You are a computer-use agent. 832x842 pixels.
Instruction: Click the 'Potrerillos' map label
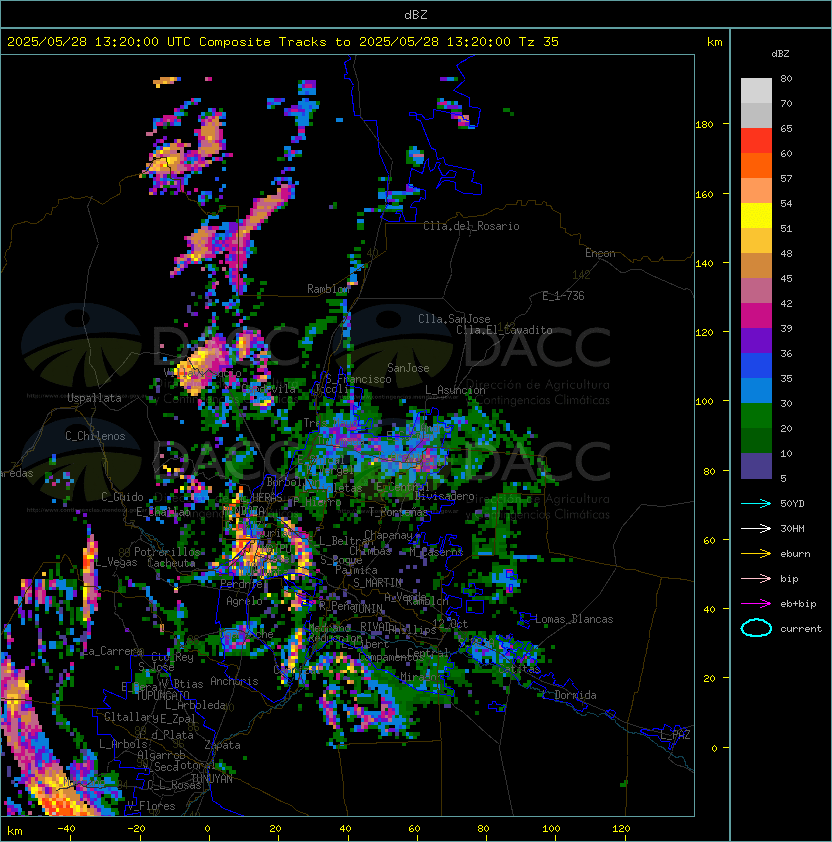pos(167,552)
